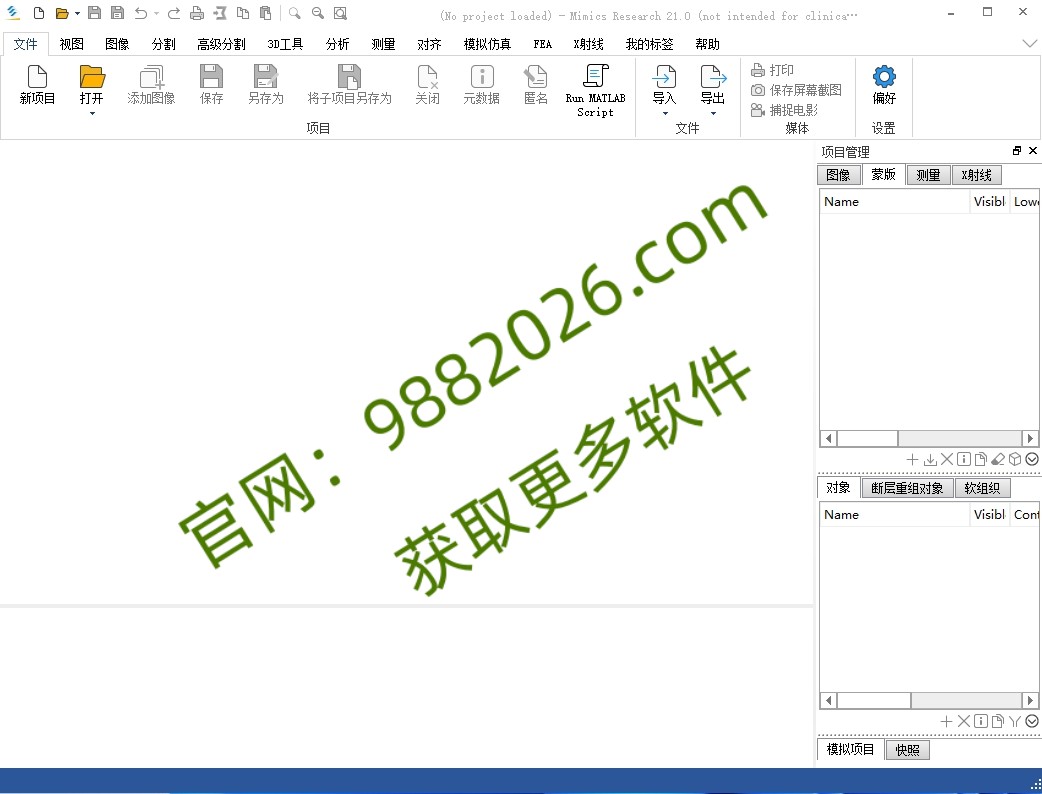This screenshot has width=1042, height=794.
Task: Click the open folder icon in quick access toolbar
Action: [62, 13]
